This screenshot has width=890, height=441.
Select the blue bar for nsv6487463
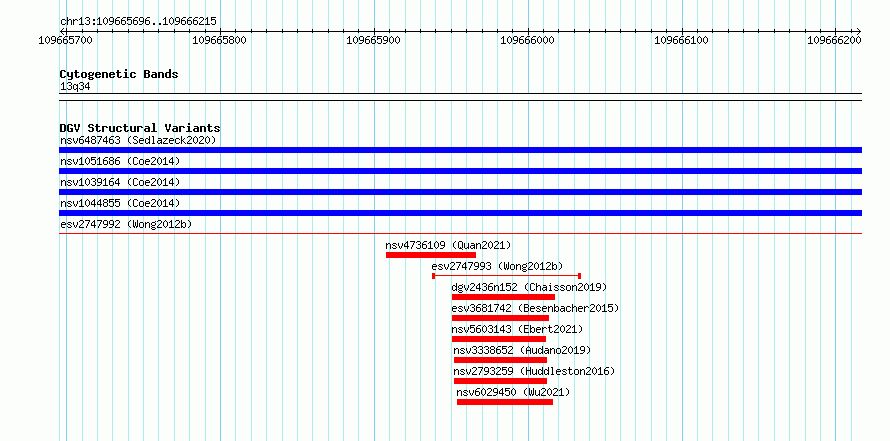tap(460, 150)
